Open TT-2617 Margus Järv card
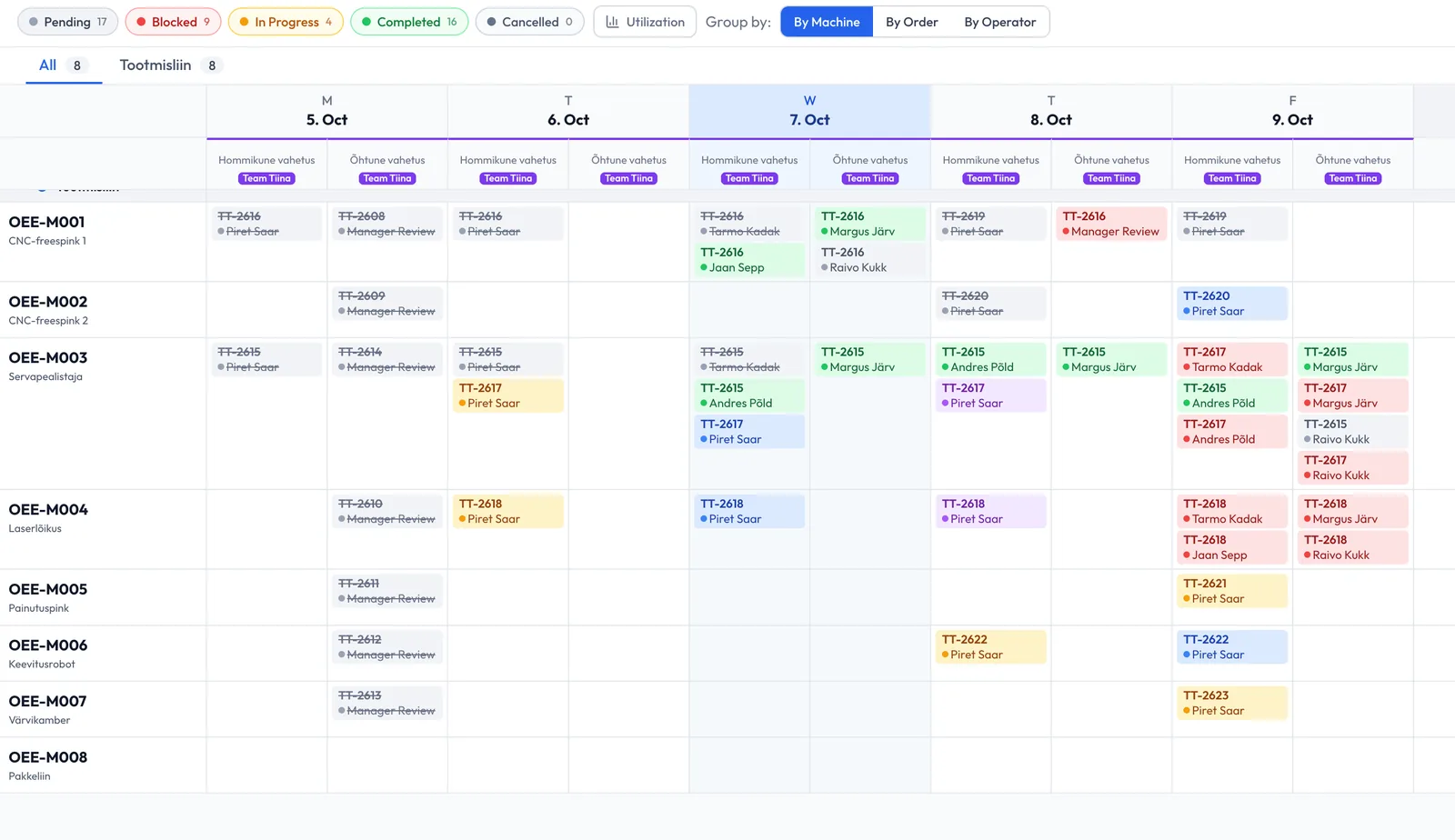1455x840 pixels. click(1353, 395)
